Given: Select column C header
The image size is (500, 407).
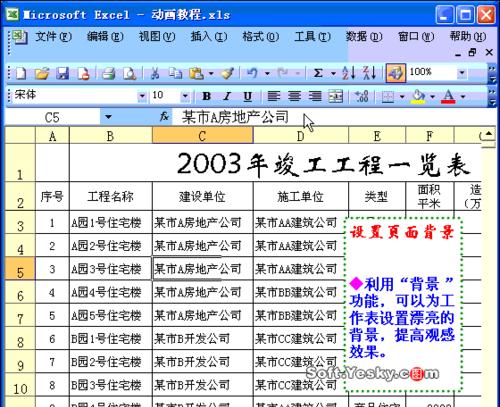Looking at the screenshot, I should 202,136.
